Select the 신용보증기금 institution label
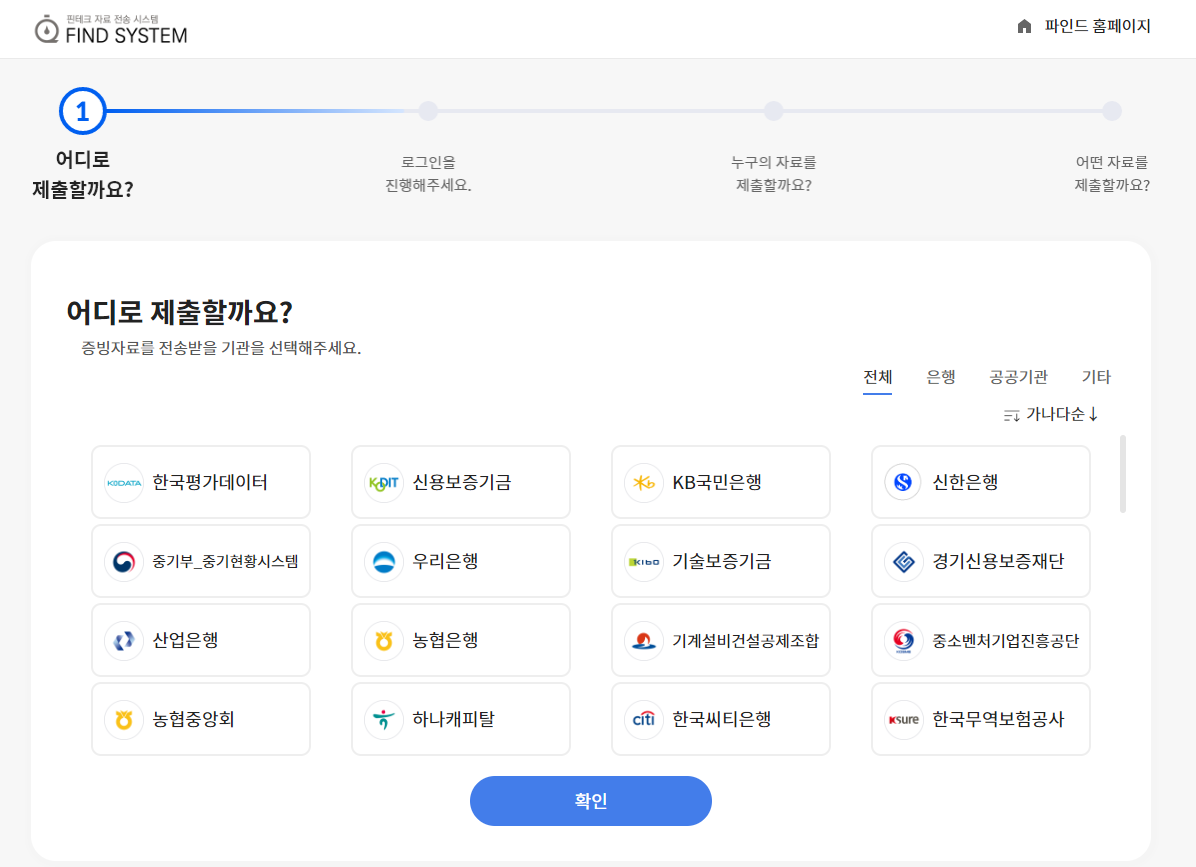This screenshot has width=1196, height=867. click(461, 483)
